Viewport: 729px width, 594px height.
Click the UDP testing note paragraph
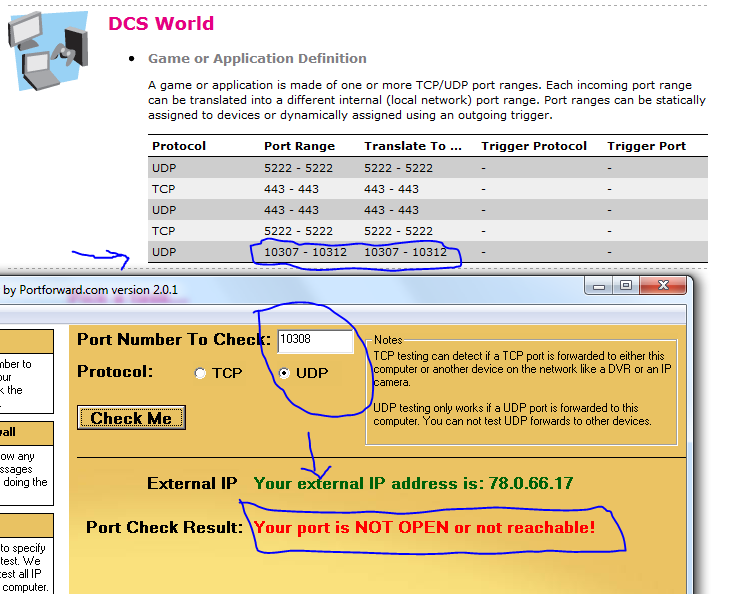point(512,414)
